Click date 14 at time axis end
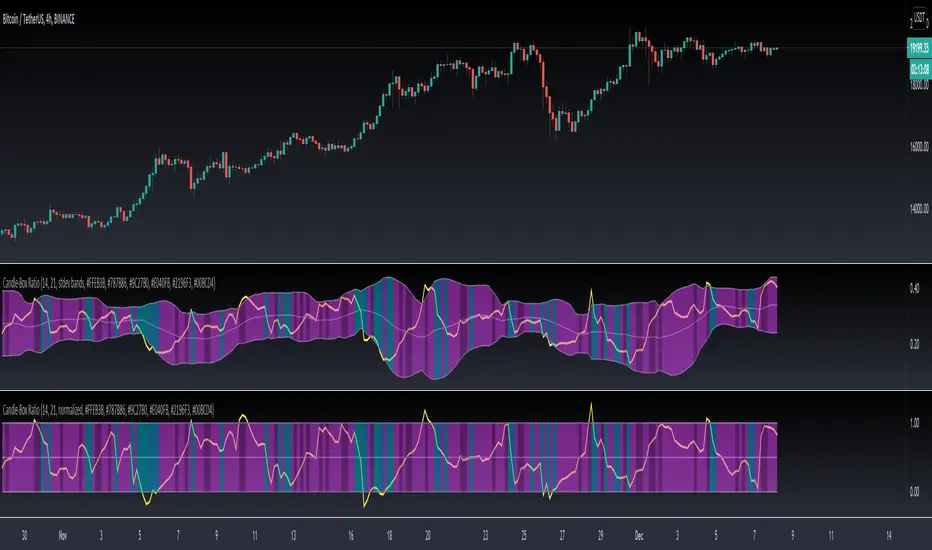The image size is (932, 550). [x=889, y=536]
